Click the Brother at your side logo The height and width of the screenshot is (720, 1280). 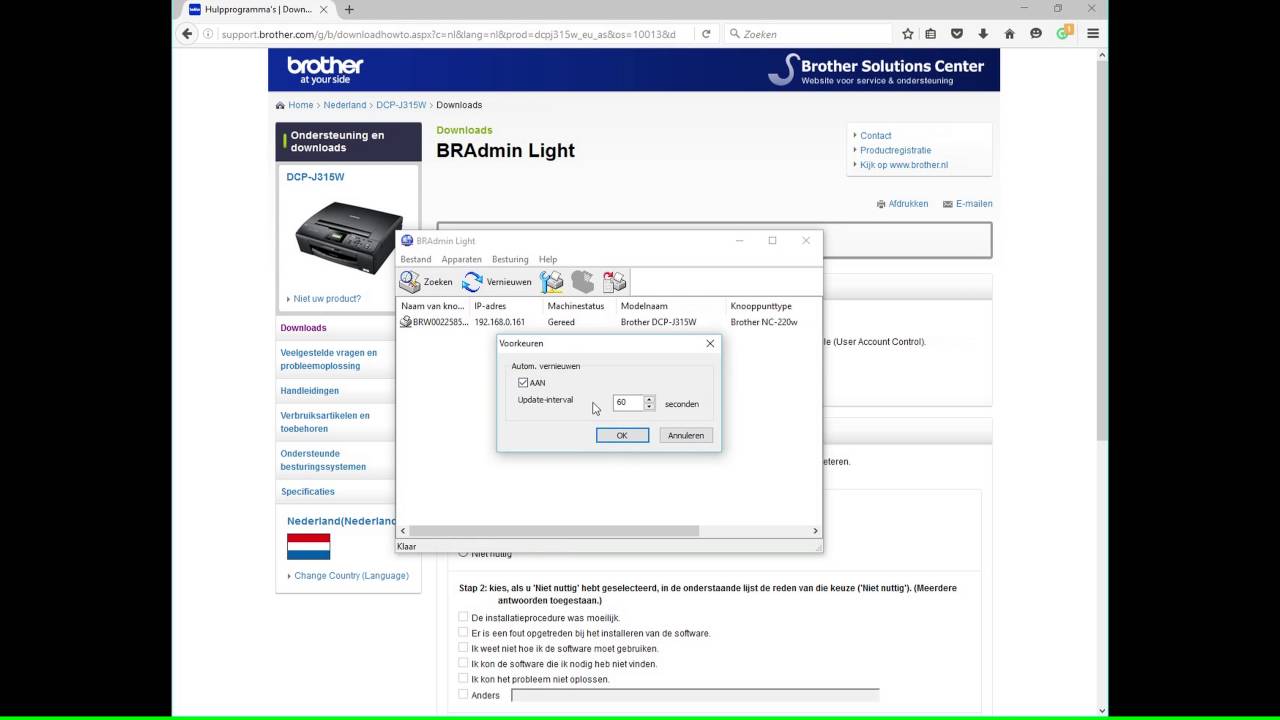click(x=325, y=69)
